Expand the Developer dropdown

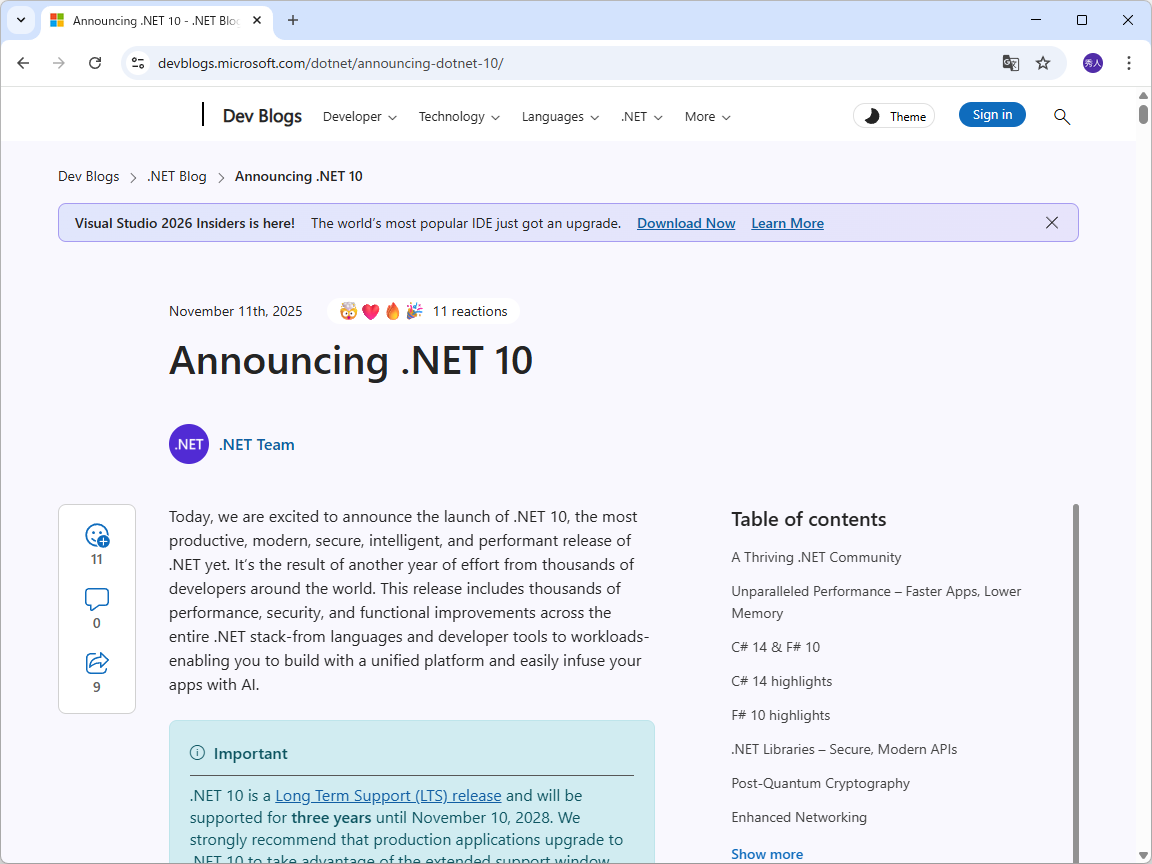359,116
